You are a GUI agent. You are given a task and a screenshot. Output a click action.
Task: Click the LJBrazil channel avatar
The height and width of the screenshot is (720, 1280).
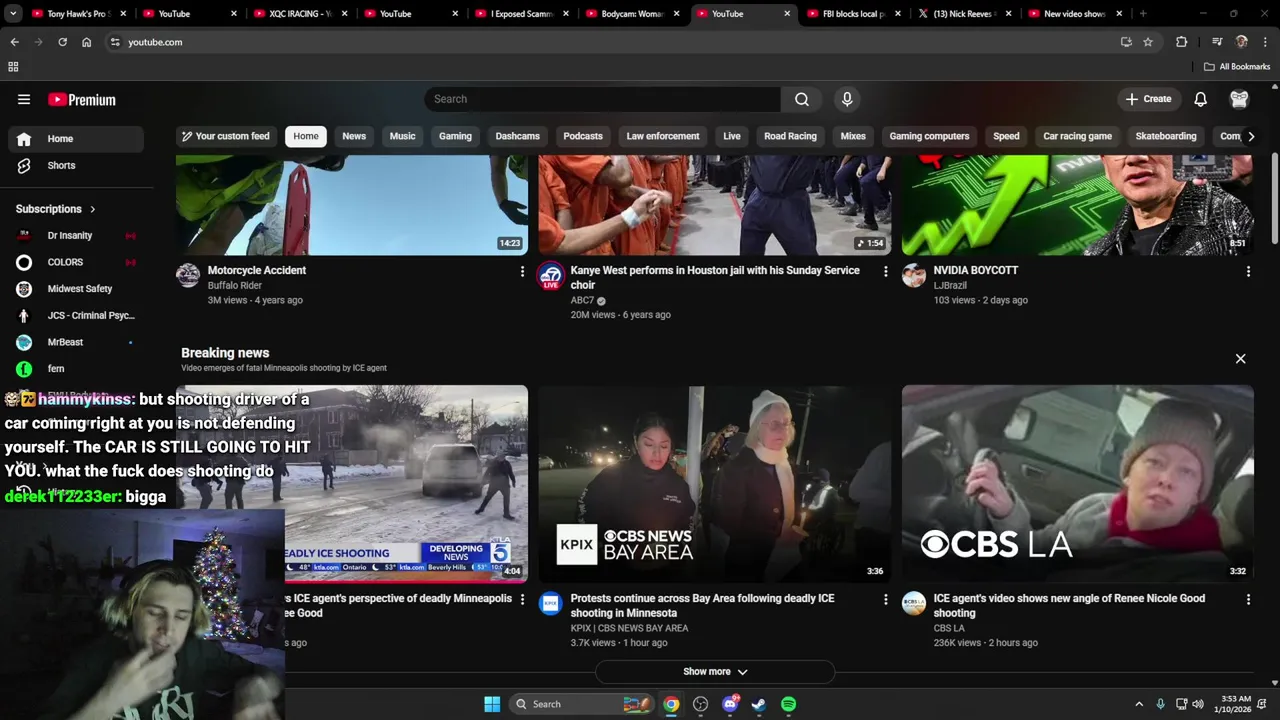click(x=914, y=275)
